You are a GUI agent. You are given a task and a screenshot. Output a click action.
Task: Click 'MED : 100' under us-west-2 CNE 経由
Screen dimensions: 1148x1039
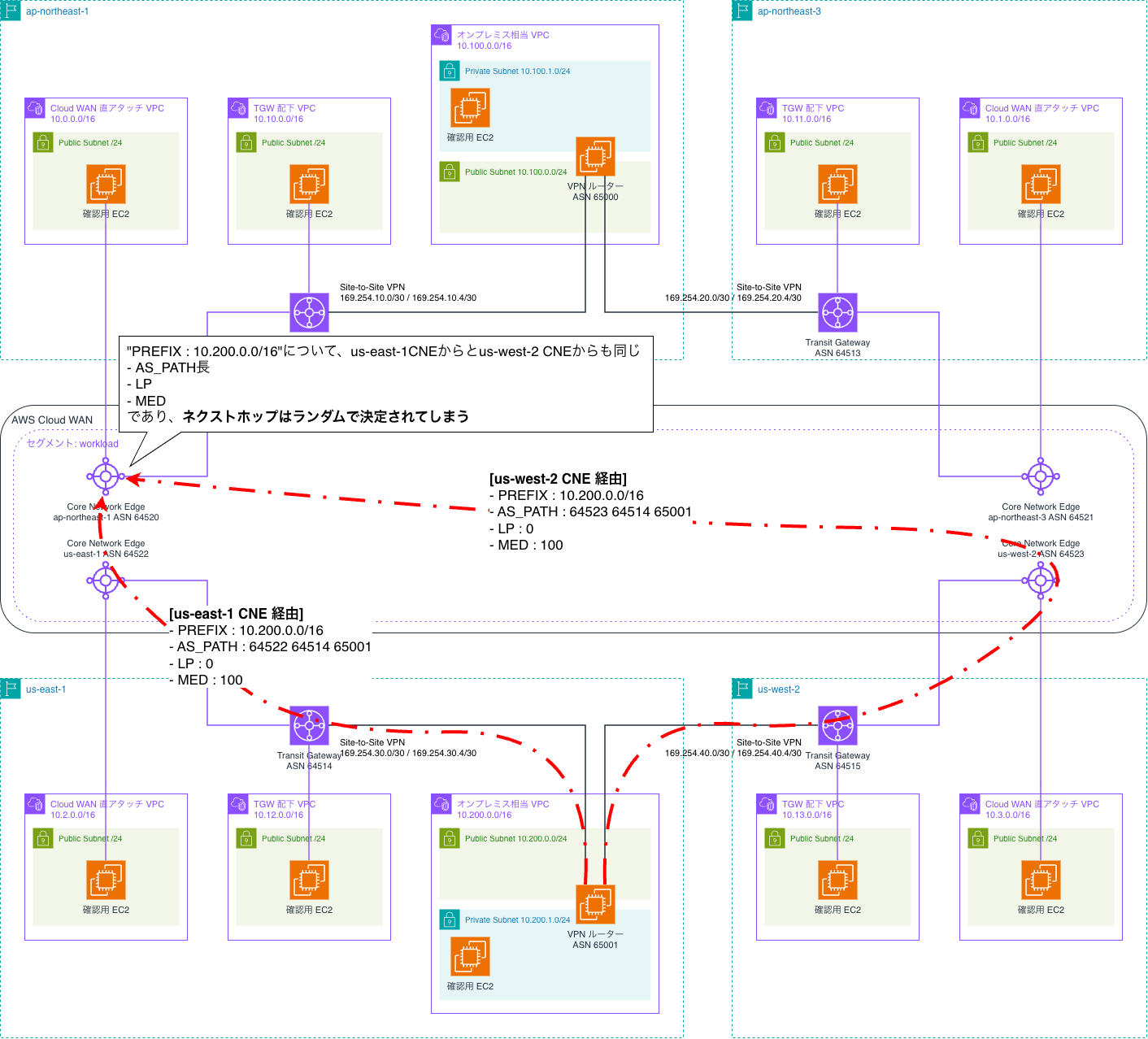point(530,546)
